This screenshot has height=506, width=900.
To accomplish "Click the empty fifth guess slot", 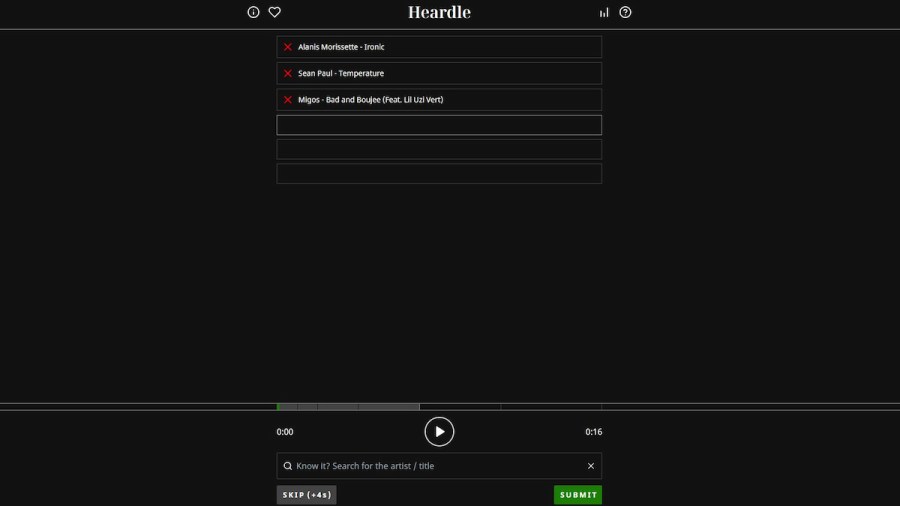I will click(x=439, y=149).
